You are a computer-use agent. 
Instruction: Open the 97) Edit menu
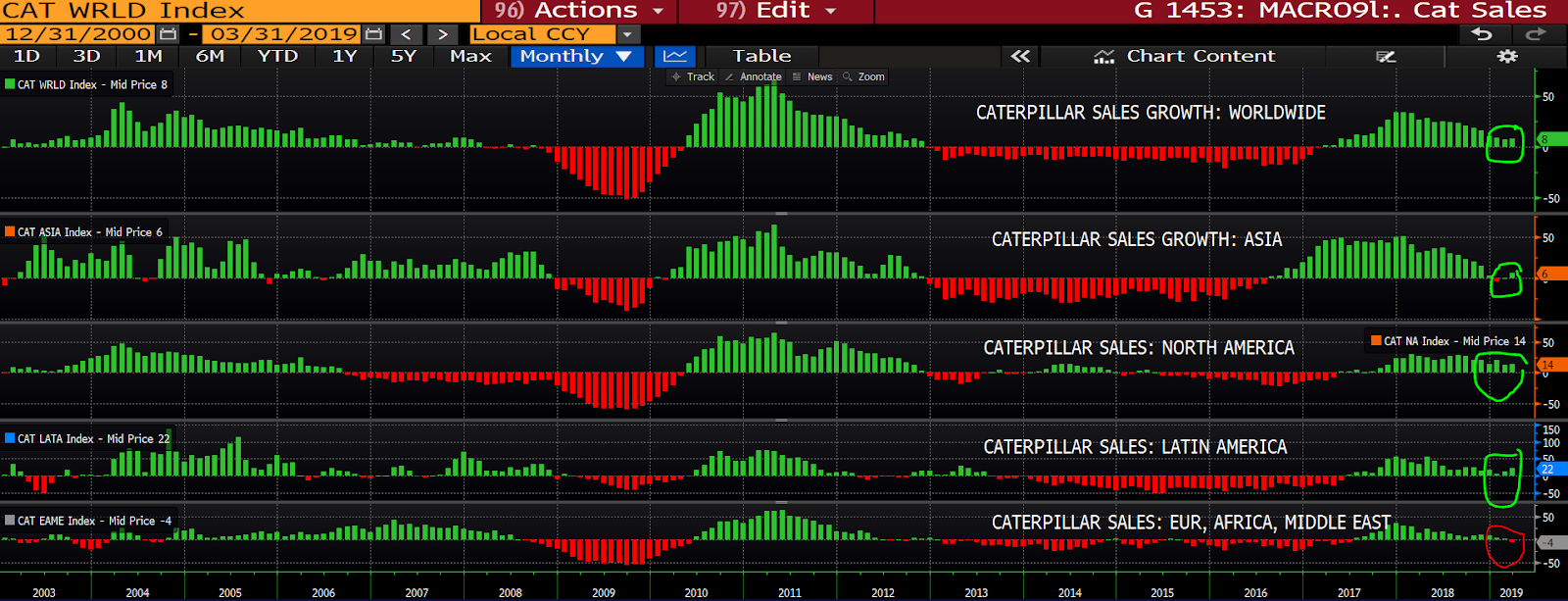pos(775,11)
